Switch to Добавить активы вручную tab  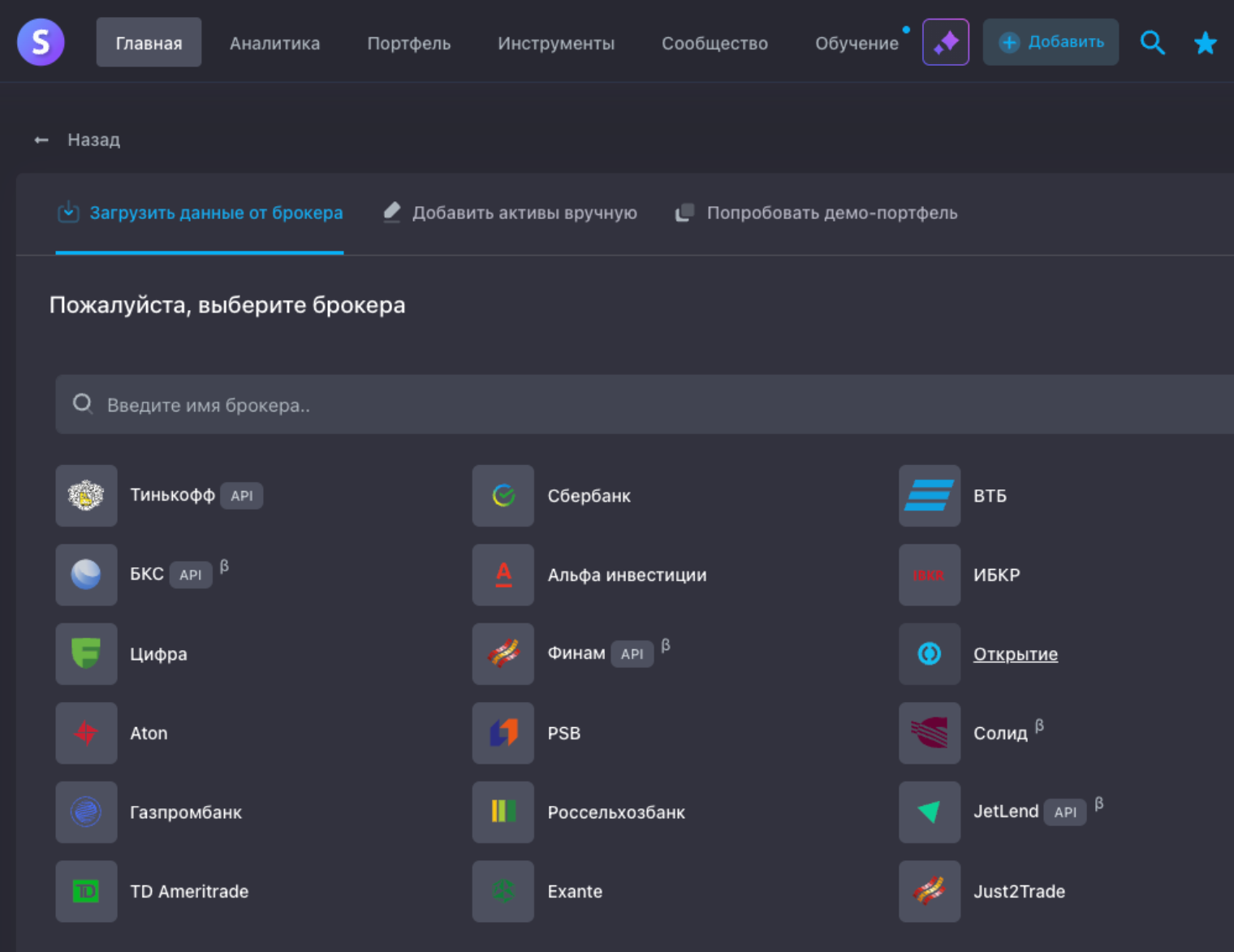click(x=510, y=213)
